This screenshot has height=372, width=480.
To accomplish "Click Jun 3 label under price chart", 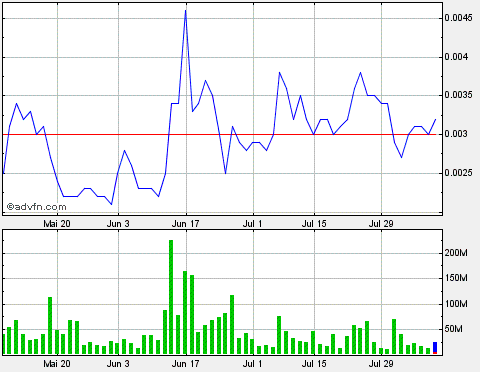I will [118, 224].
